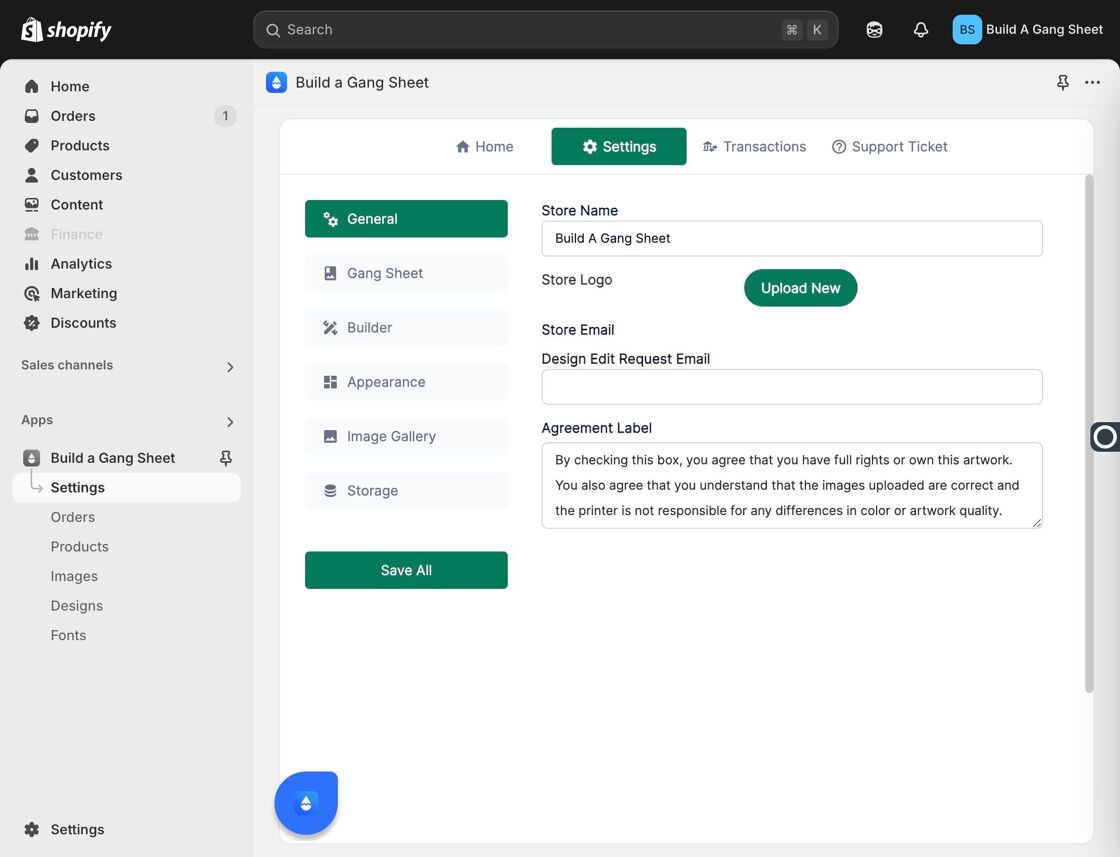
Task: Open Customers page
Action: click(x=86, y=175)
